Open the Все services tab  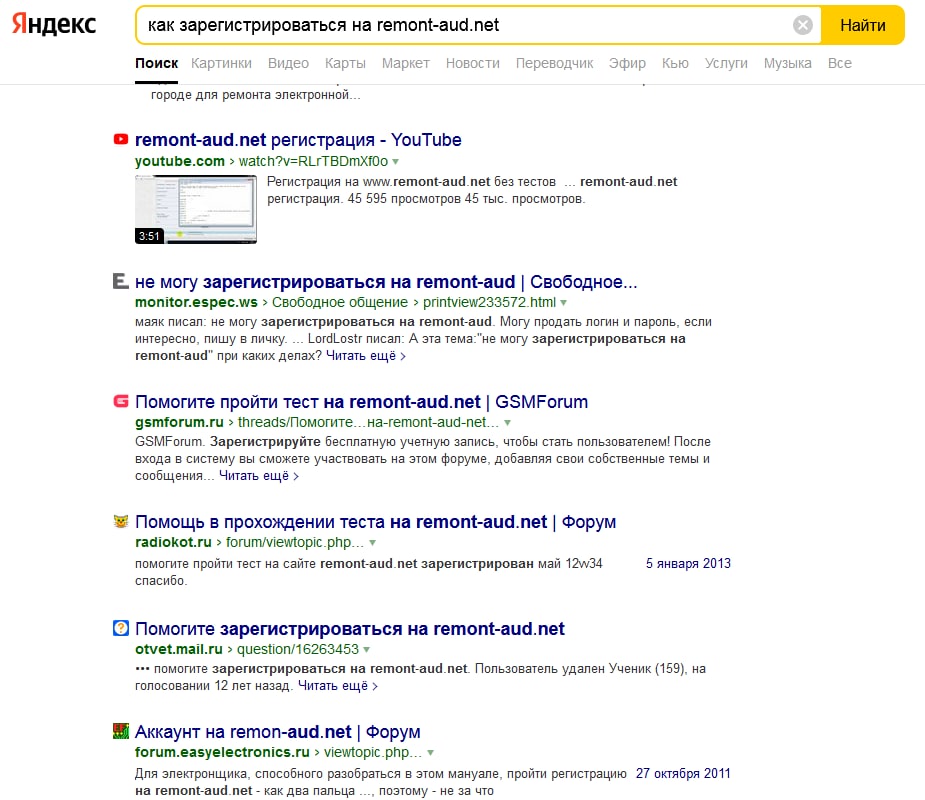pos(839,63)
